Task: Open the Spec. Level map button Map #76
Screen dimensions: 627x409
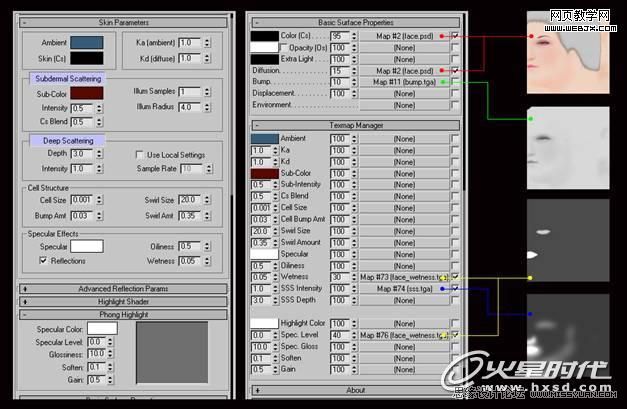Action: tap(404, 335)
